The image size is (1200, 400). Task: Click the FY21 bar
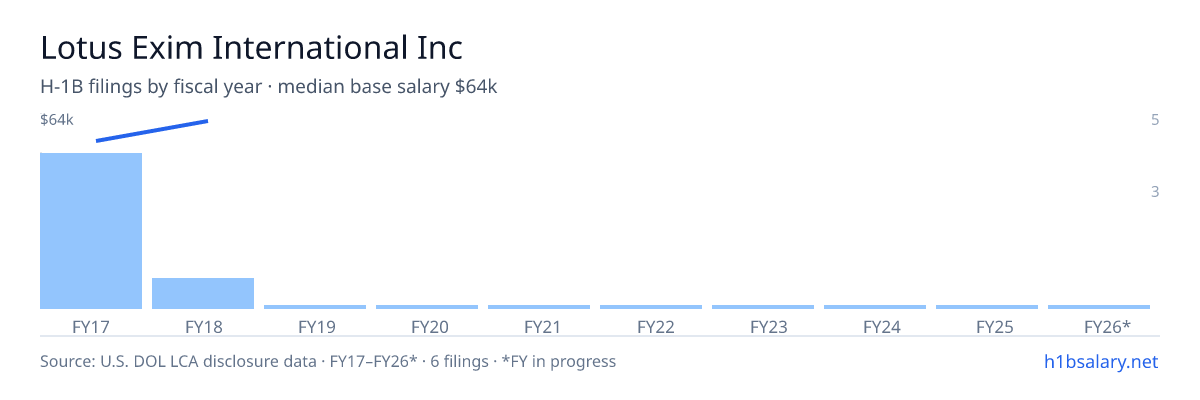(x=539, y=307)
